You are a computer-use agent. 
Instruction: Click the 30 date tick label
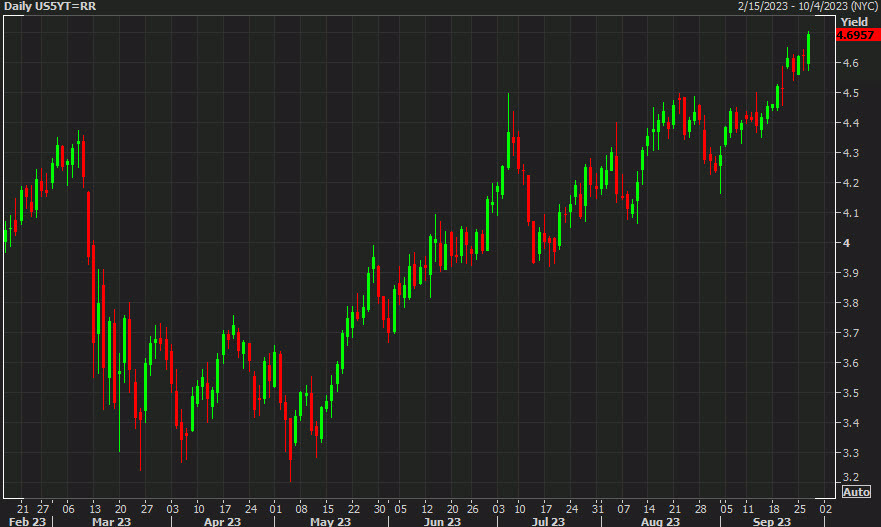[380, 509]
